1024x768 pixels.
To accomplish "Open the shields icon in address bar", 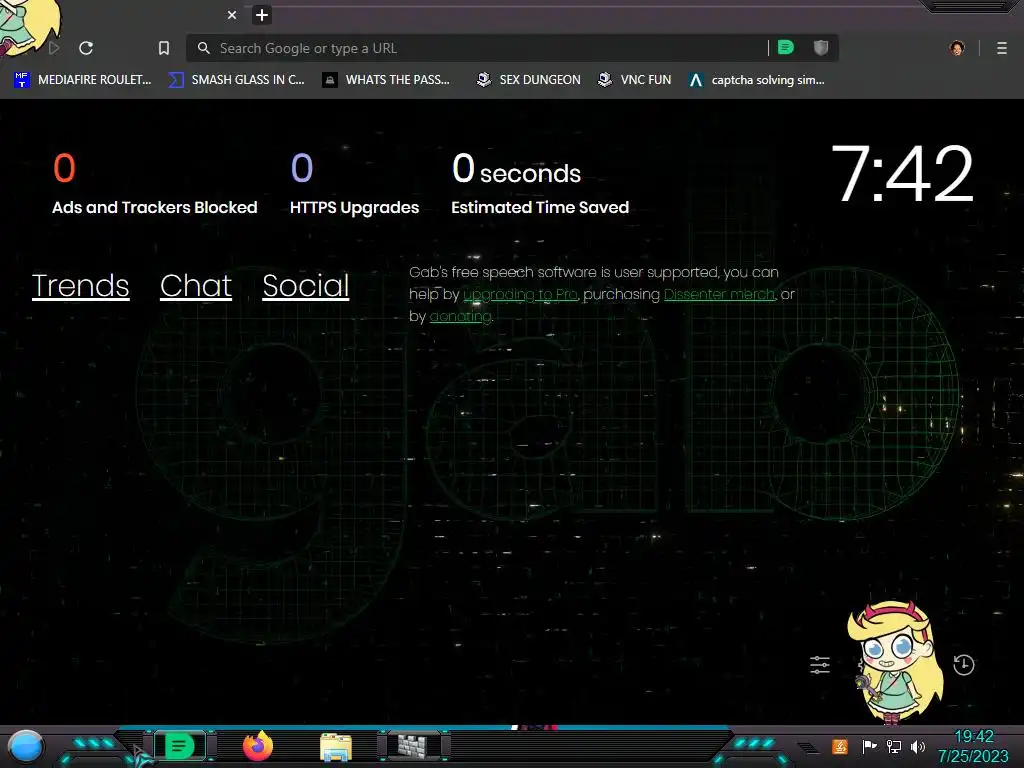I will [821, 48].
